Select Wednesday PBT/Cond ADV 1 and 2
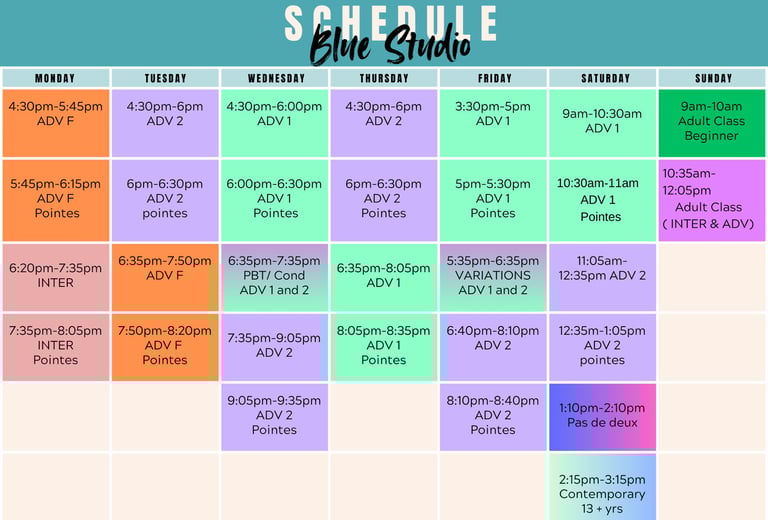The width and height of the screenshot is (768, 520). point(274,277)
